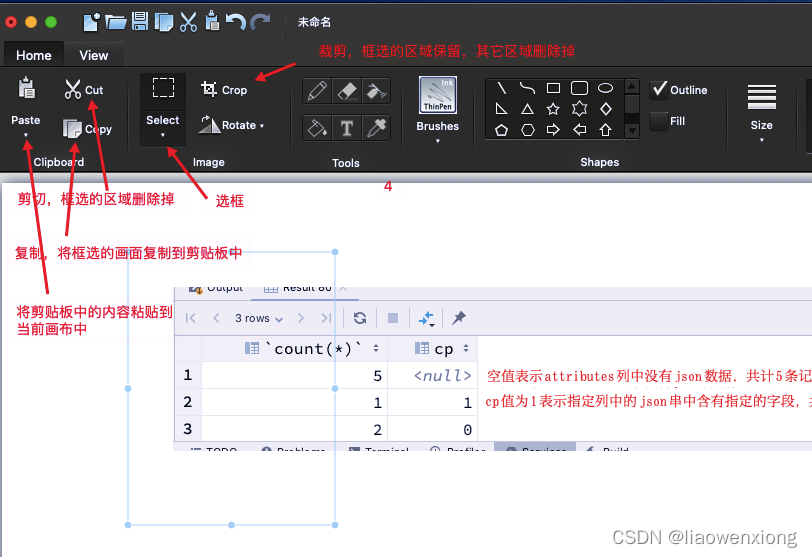The width and height of the screenshot is (812, 557).
Task: Switch to the View ribbon tab
Action: tap(94, 55)
